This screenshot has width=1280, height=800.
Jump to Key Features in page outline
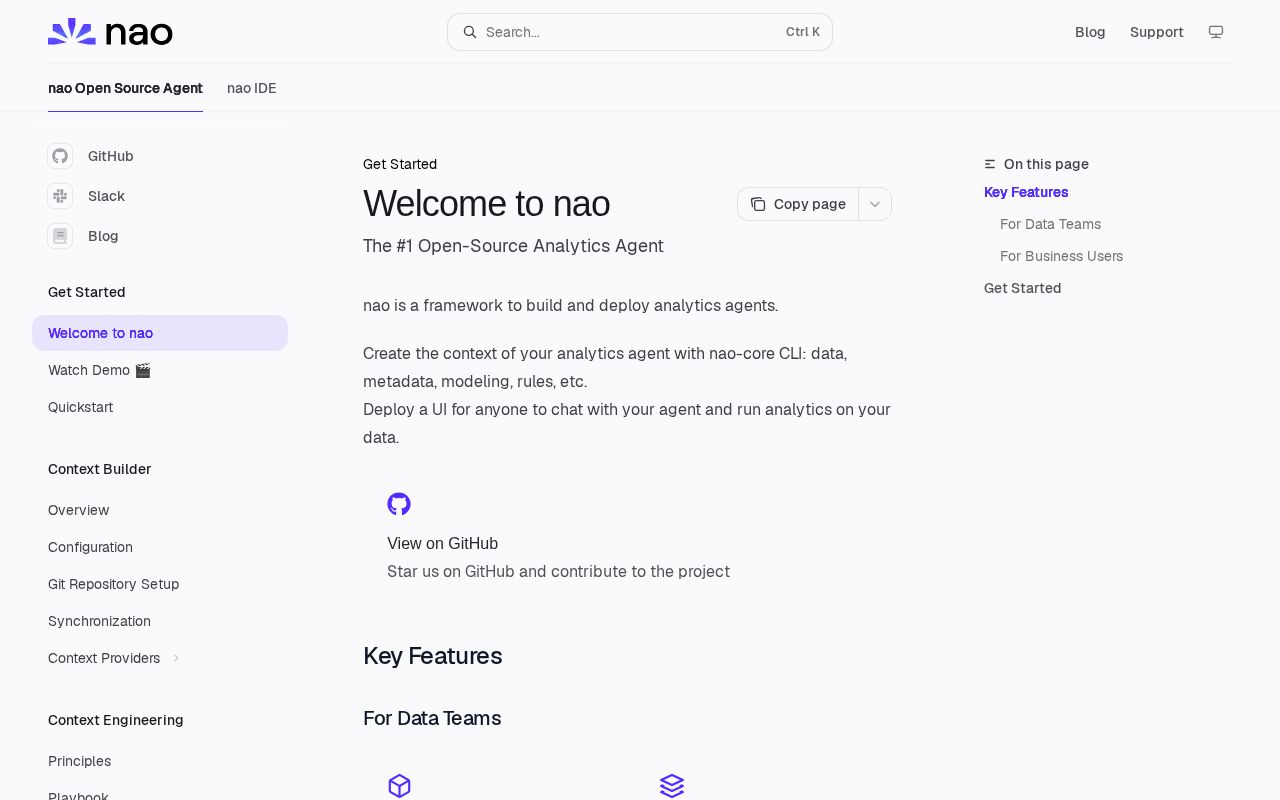pyautogui.click(x=1026, y=192)
